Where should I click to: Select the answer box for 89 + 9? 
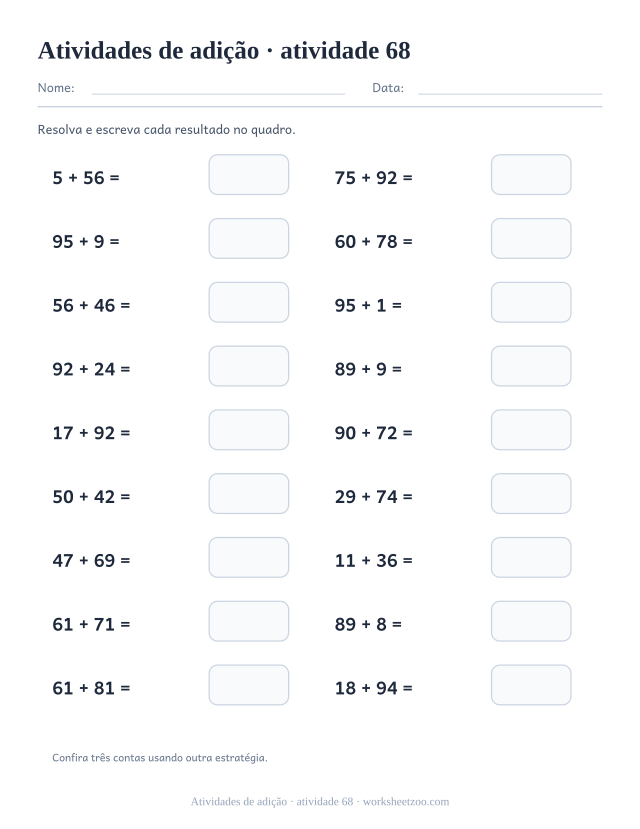[x=531, y=366]
